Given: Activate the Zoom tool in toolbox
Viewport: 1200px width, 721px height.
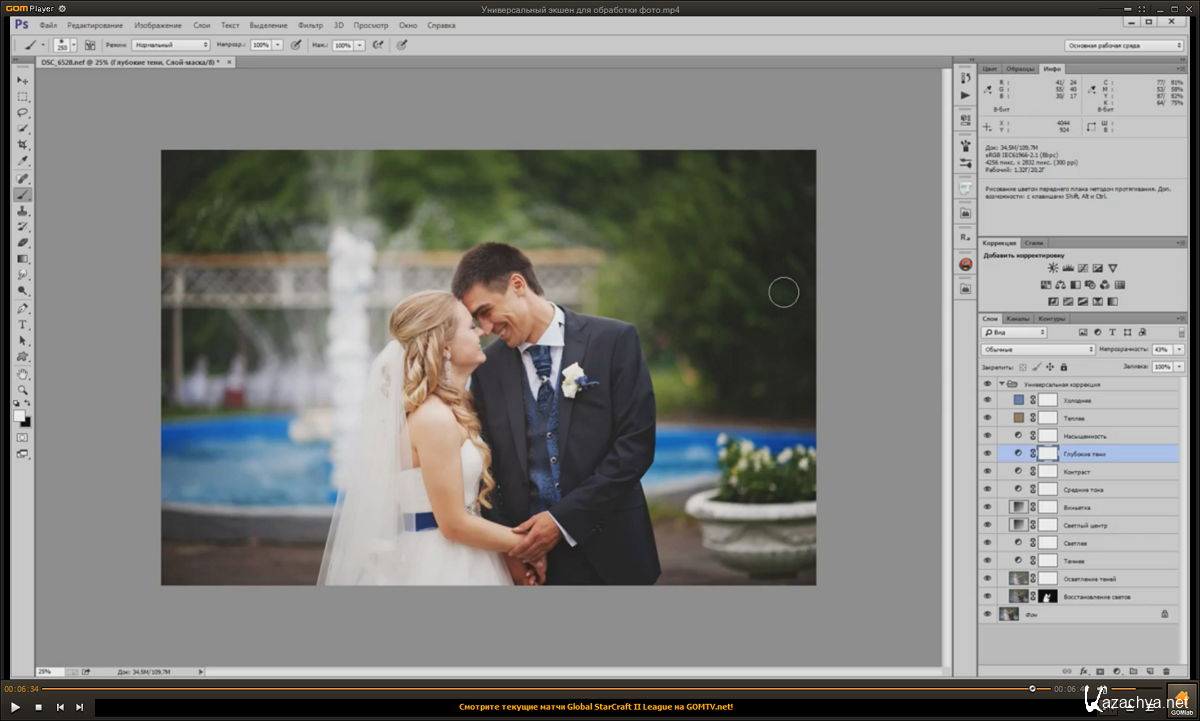Looking at the screenshot, I should coord(23,390).
